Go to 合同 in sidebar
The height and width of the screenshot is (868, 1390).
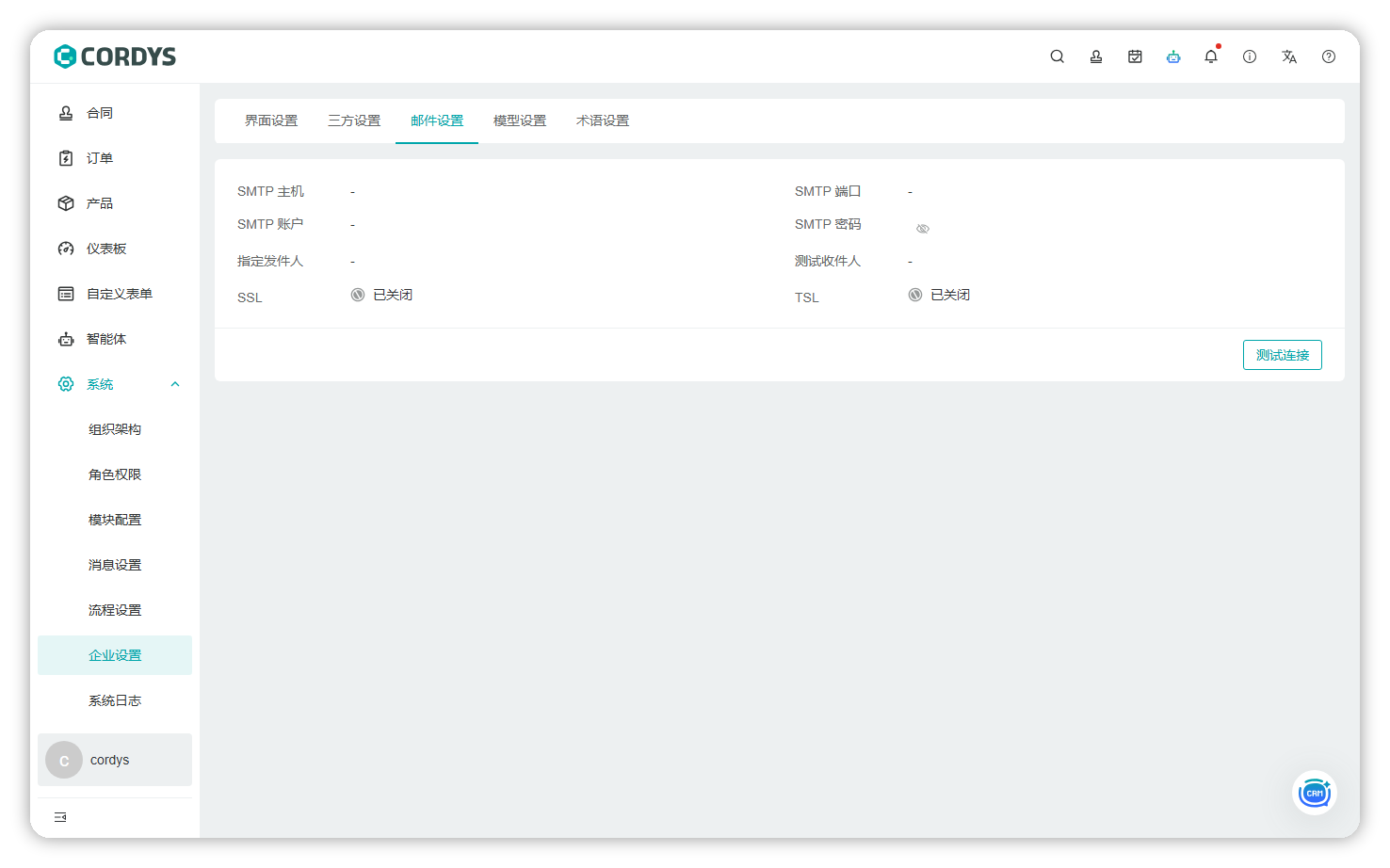[x=115, y=113]
